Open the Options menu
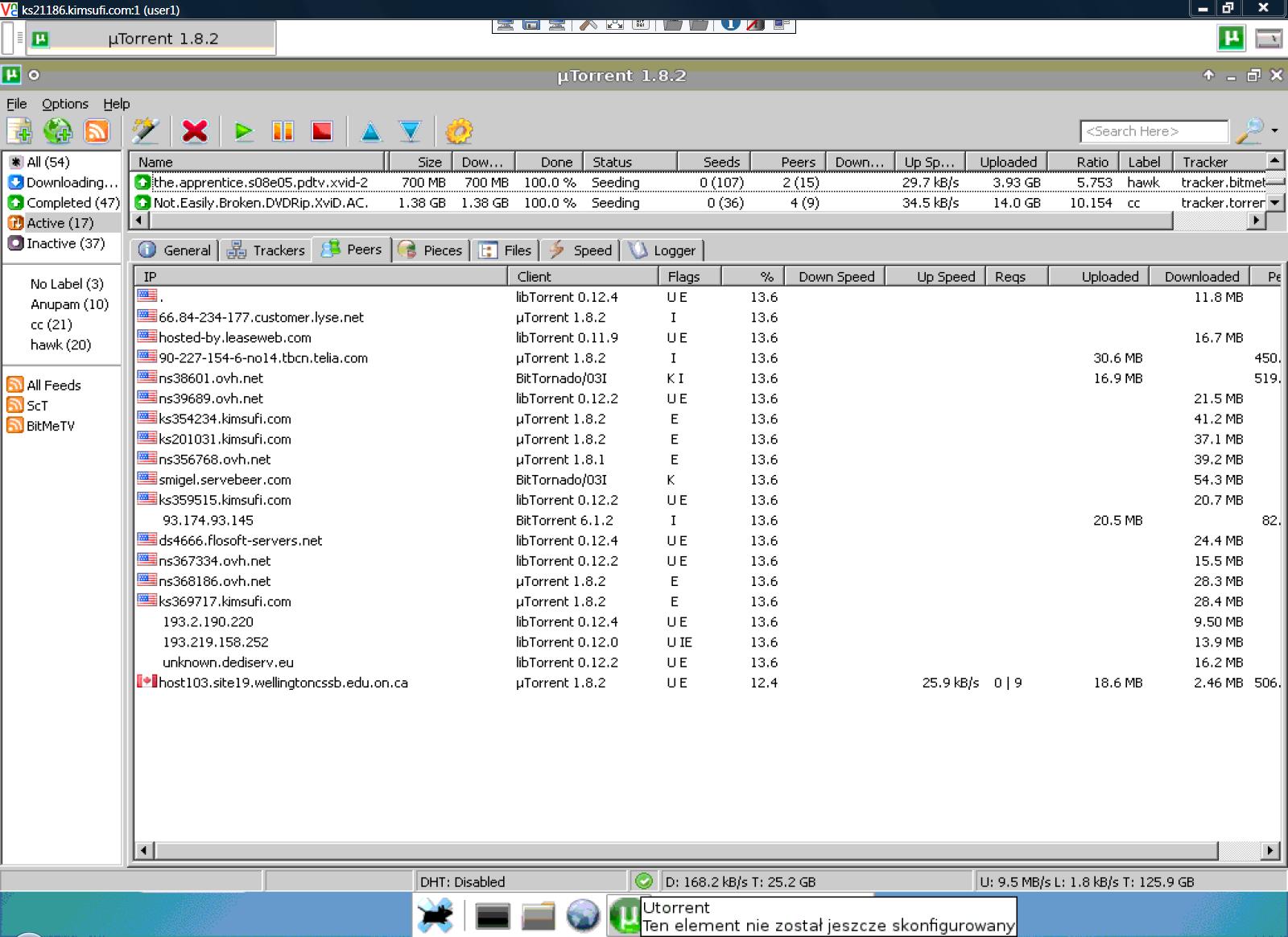The image size is (1288, 937). pos(65,104)
